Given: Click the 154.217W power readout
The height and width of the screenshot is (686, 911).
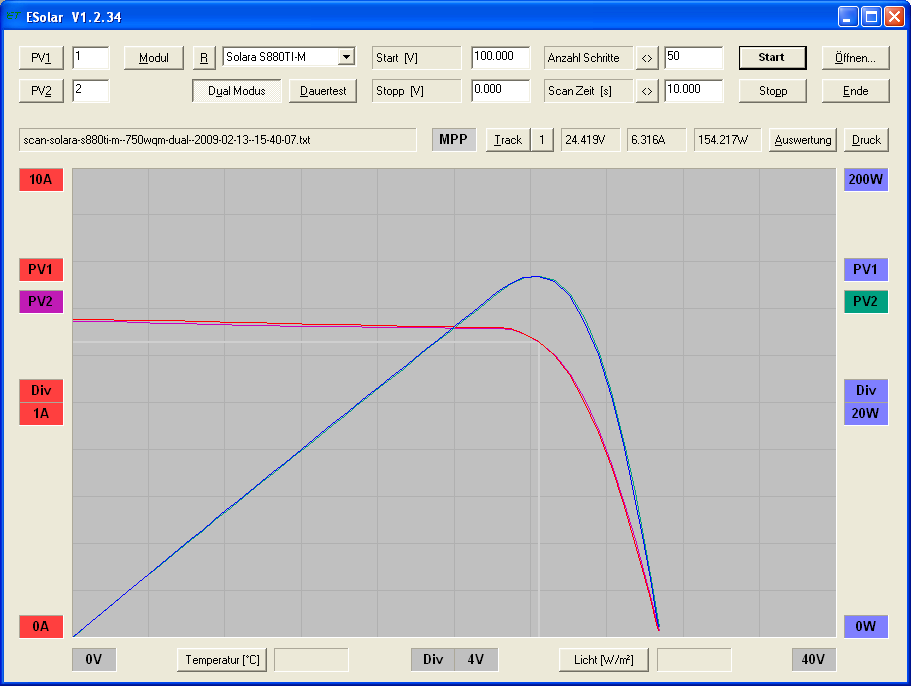Looking at the screenshot, I should coord(727,140).
